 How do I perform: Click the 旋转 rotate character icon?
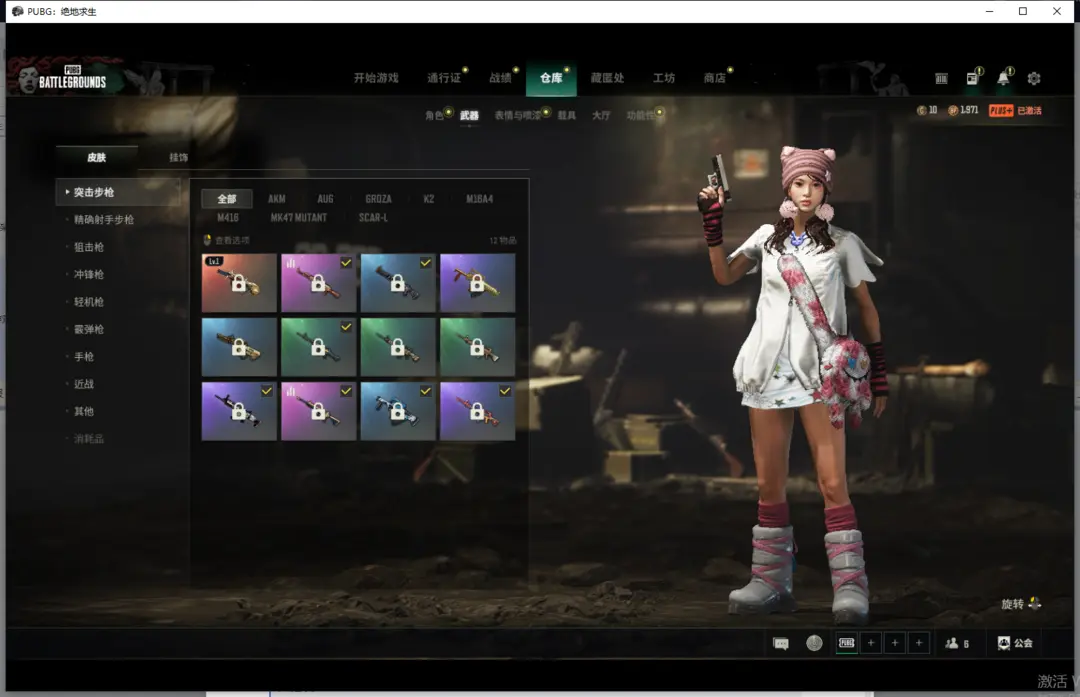click(1035, 604)
